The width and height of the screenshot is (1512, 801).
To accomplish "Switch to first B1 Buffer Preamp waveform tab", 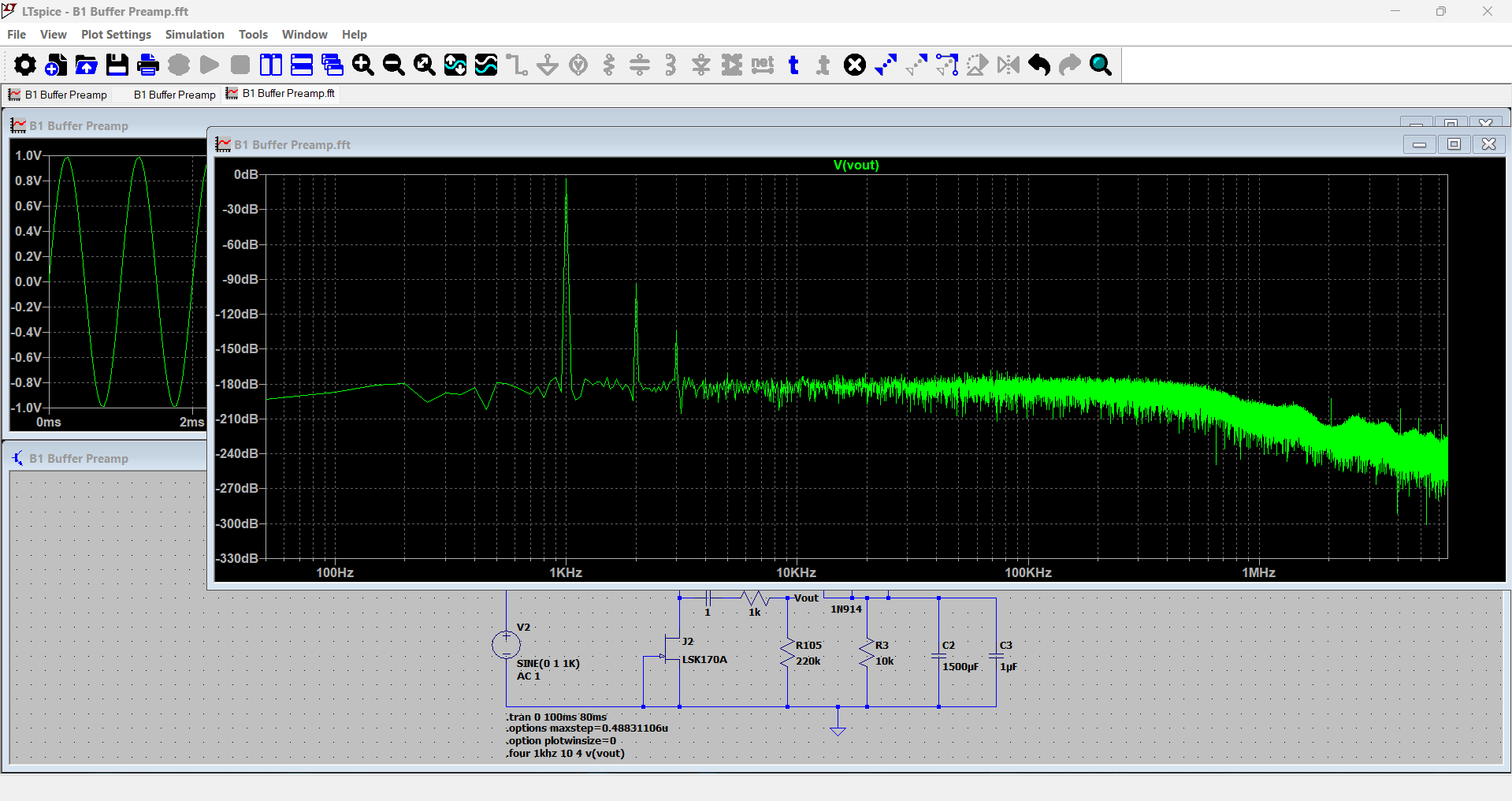I will (58, 95).
